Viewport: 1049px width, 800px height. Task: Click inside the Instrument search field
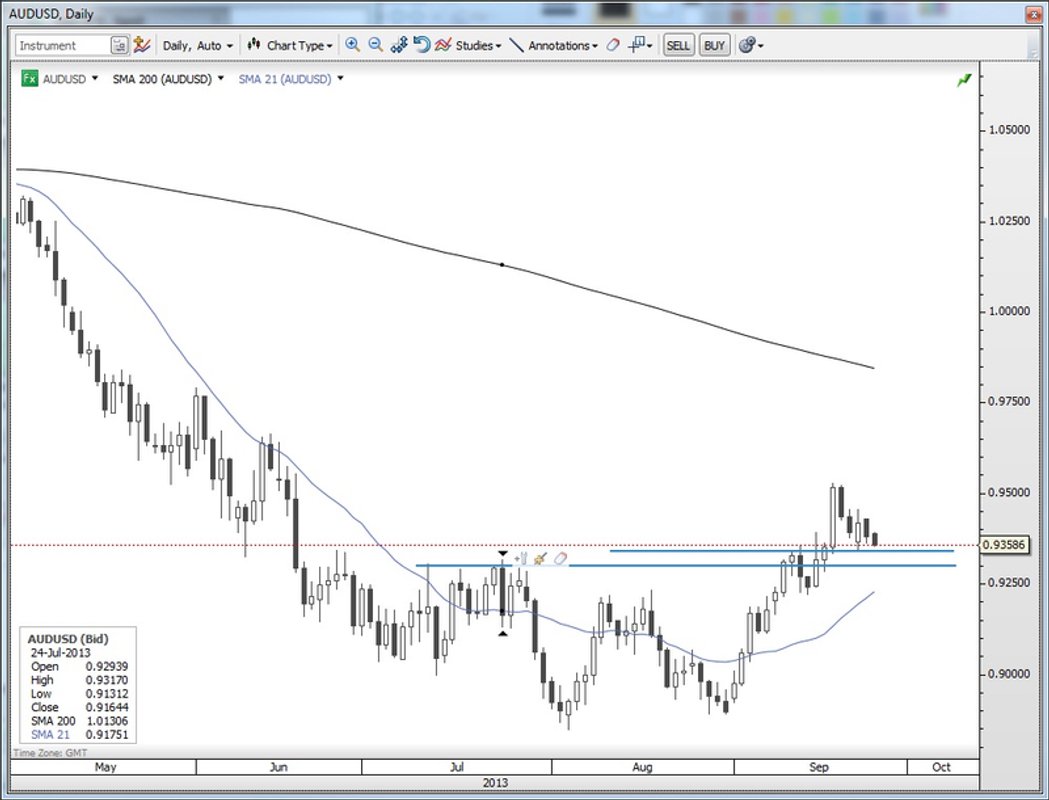(x=60, y=45)
